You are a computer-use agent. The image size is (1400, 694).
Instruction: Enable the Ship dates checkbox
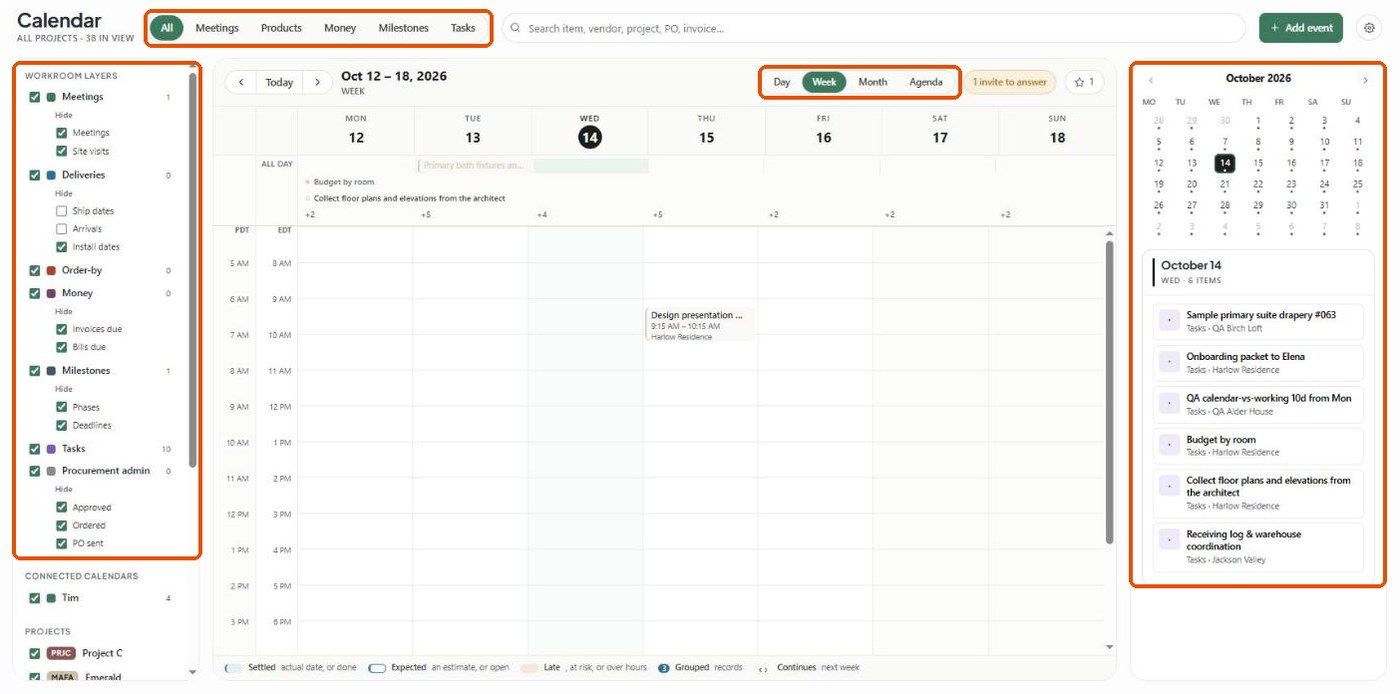click(62, 211)
